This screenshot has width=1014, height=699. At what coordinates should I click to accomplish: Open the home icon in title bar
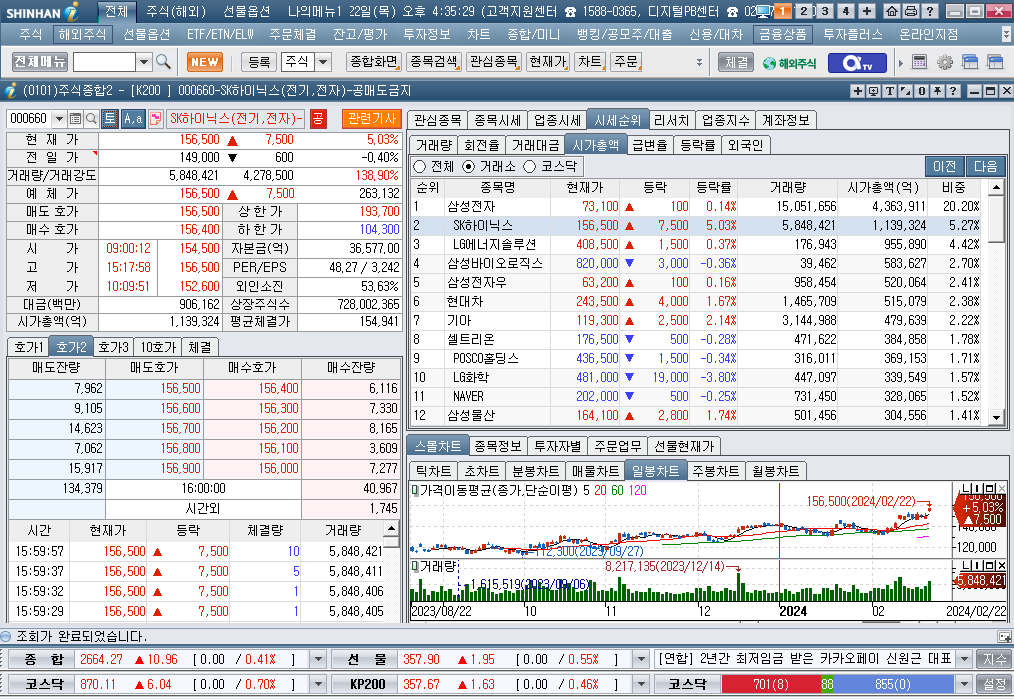coord(892,11)
